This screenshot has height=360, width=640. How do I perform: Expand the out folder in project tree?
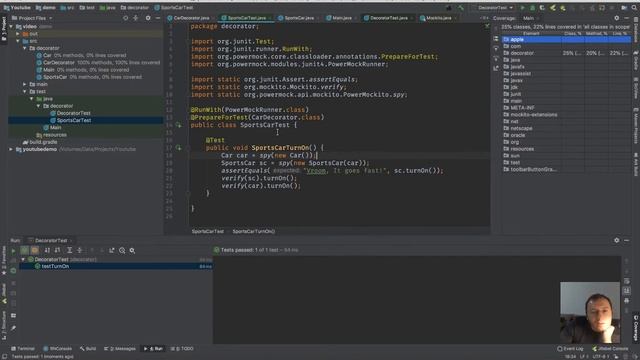(18, 34)
